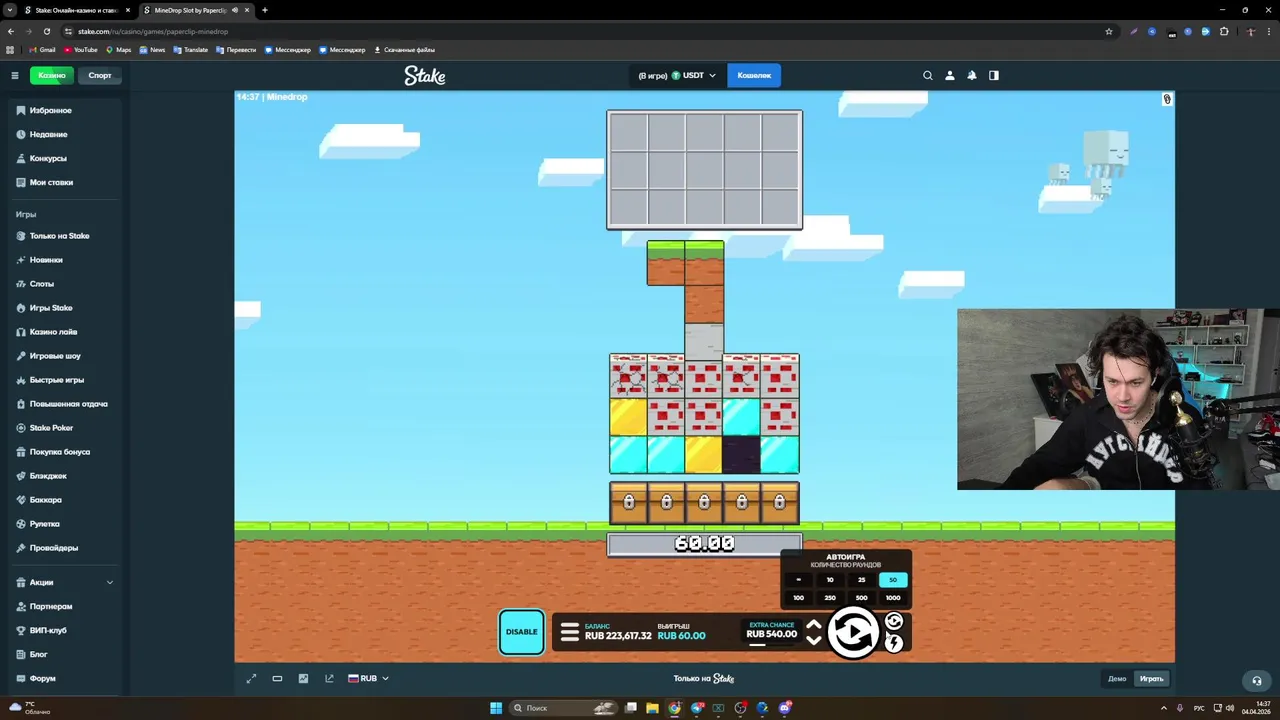
Task: Increase the bet with the up arrow
Action: click(814, 624)
